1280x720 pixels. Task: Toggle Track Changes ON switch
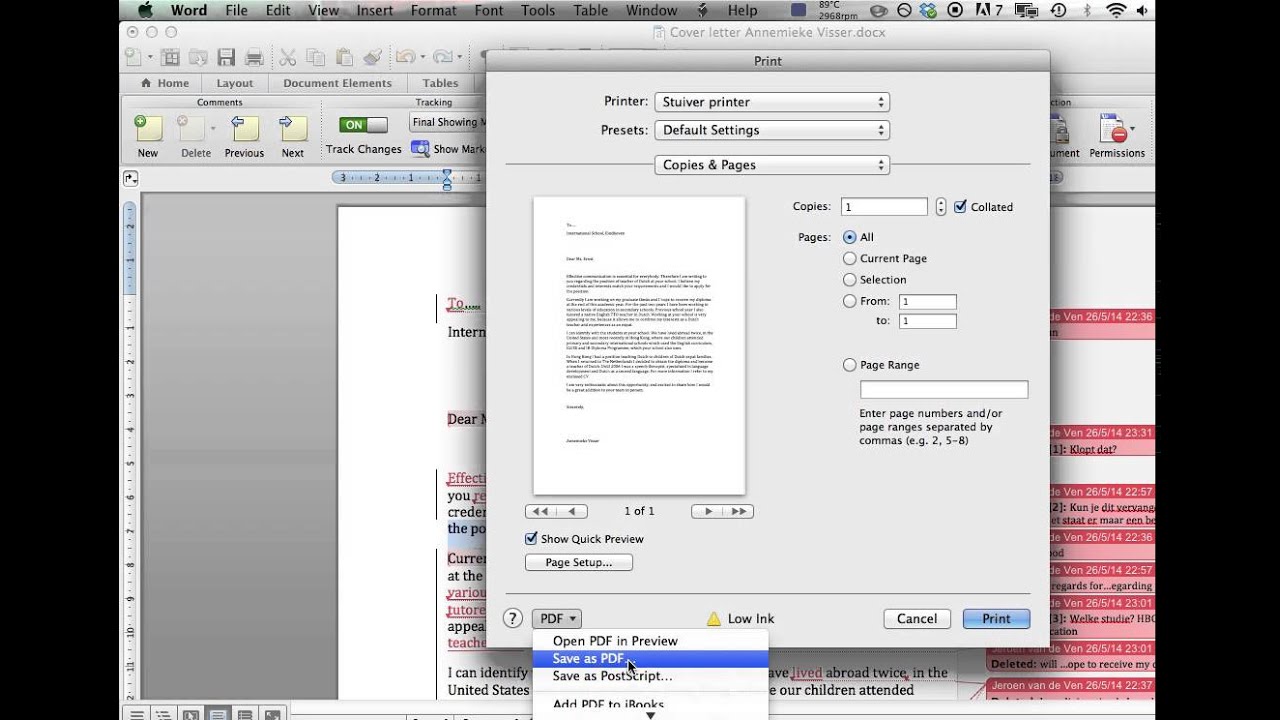363,125
